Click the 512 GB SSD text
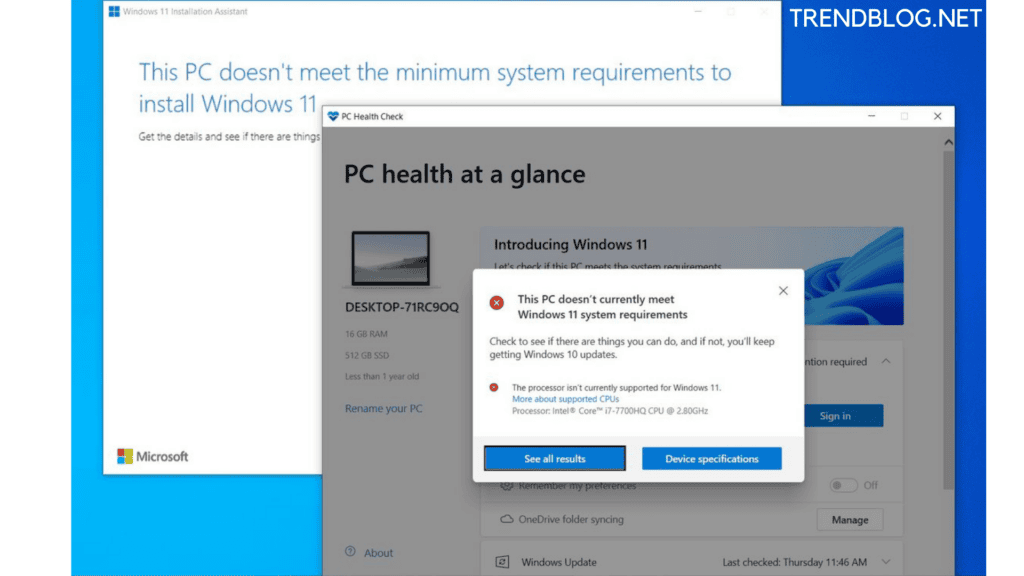 coord(367,355)
